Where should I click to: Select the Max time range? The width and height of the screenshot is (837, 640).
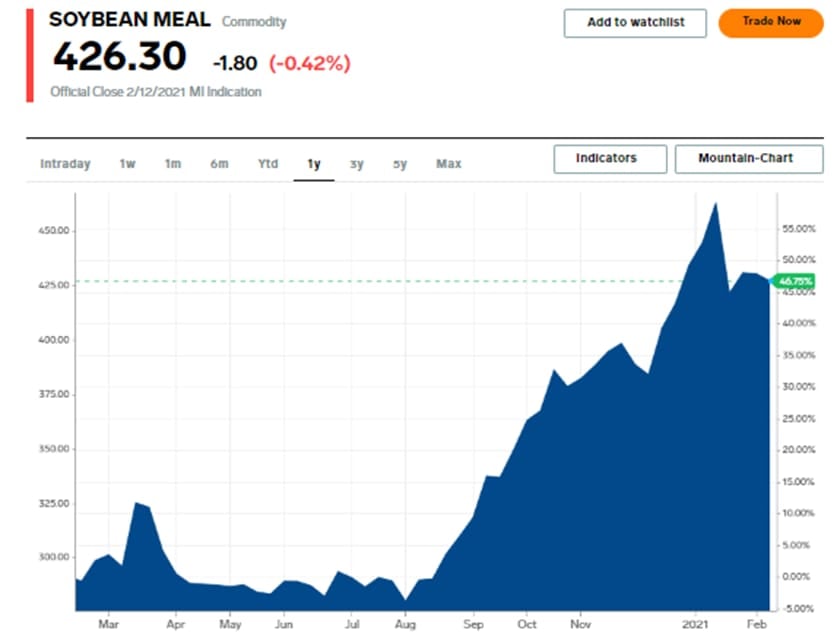[x=449, y=164]
